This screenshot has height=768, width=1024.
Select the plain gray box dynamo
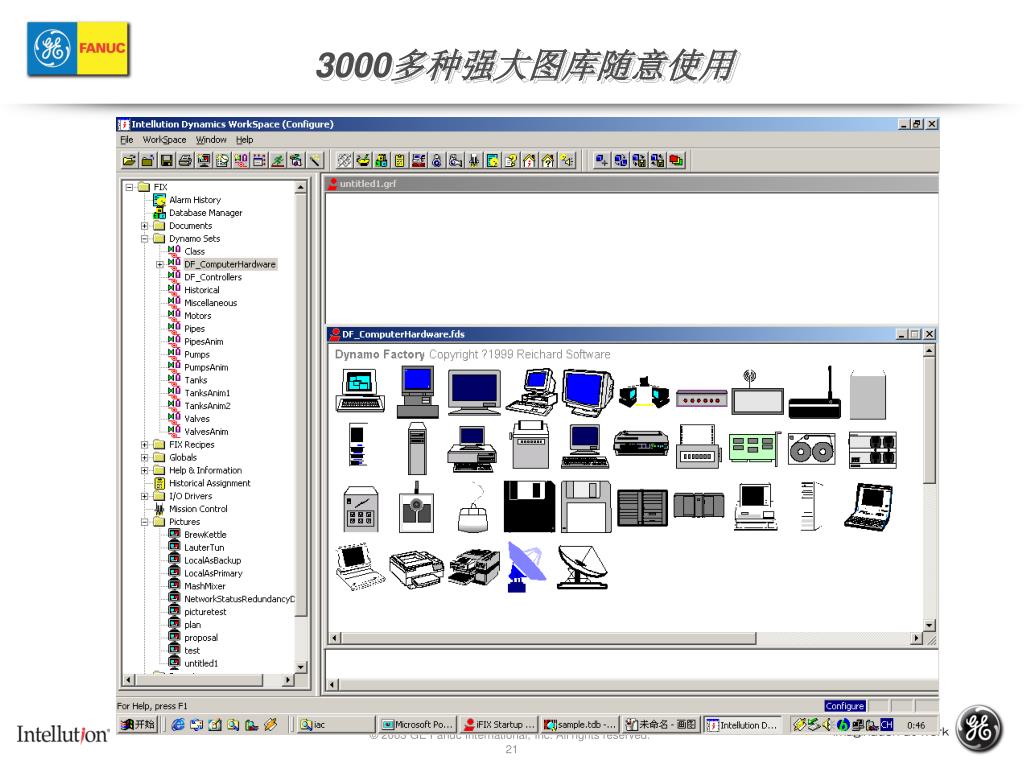coord(868,394)
